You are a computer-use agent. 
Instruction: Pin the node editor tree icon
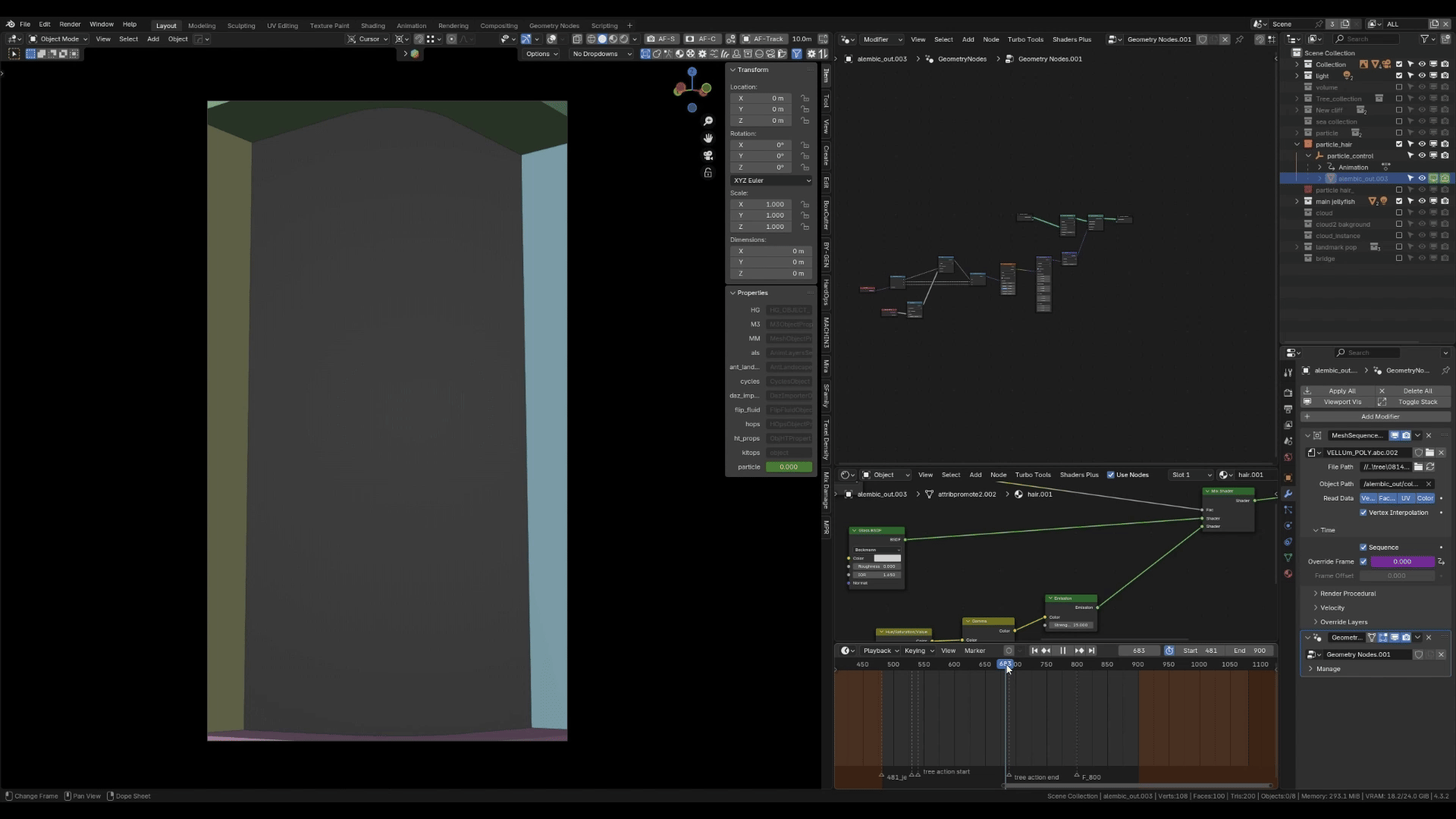tap(1240, 39)
